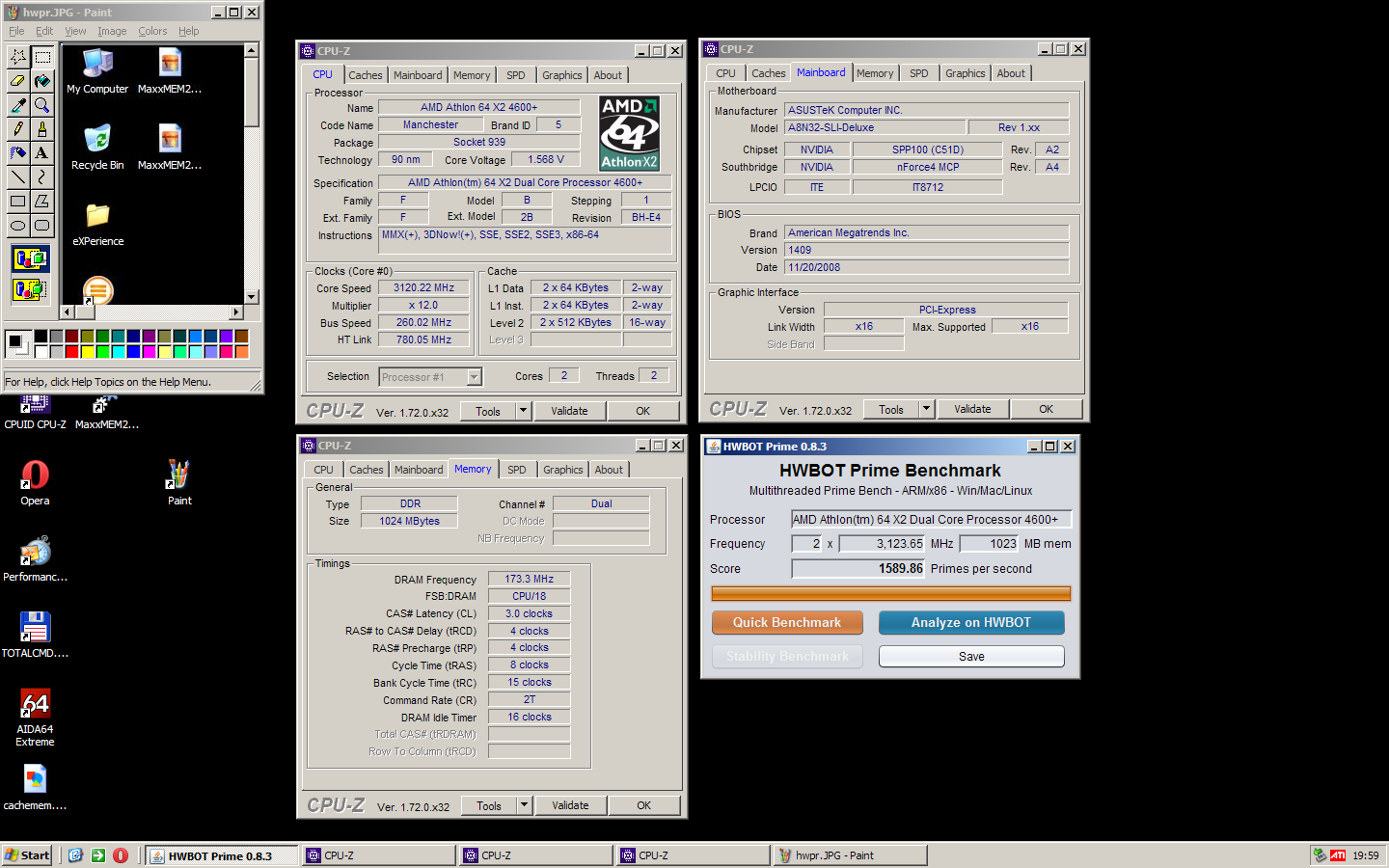
Task: Choose the Brush tool in Paint
Action: tap(42, 129)
